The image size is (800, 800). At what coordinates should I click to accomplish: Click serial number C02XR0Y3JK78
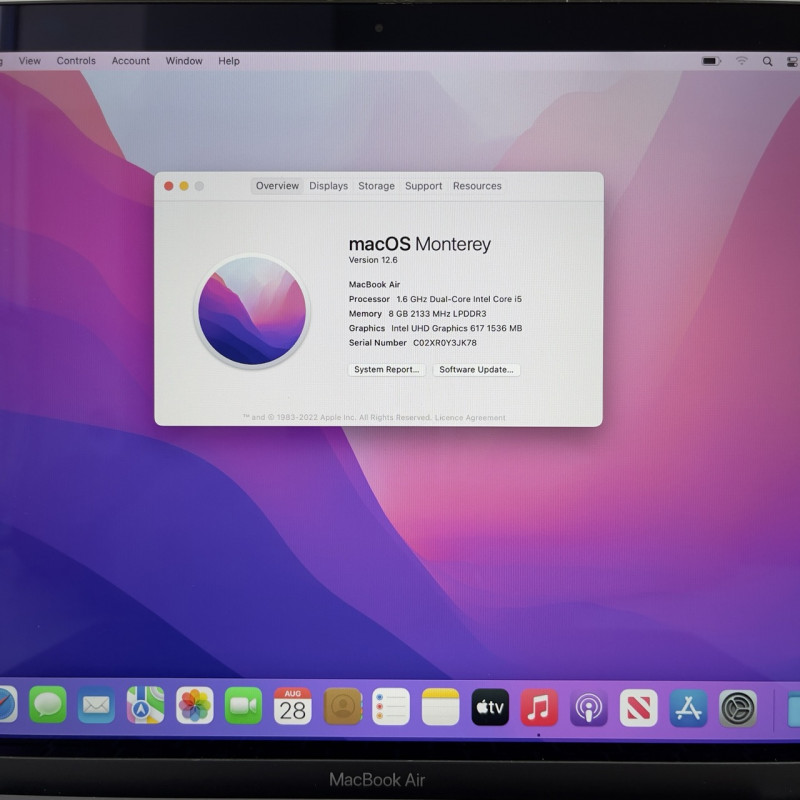tap(445, 343)
